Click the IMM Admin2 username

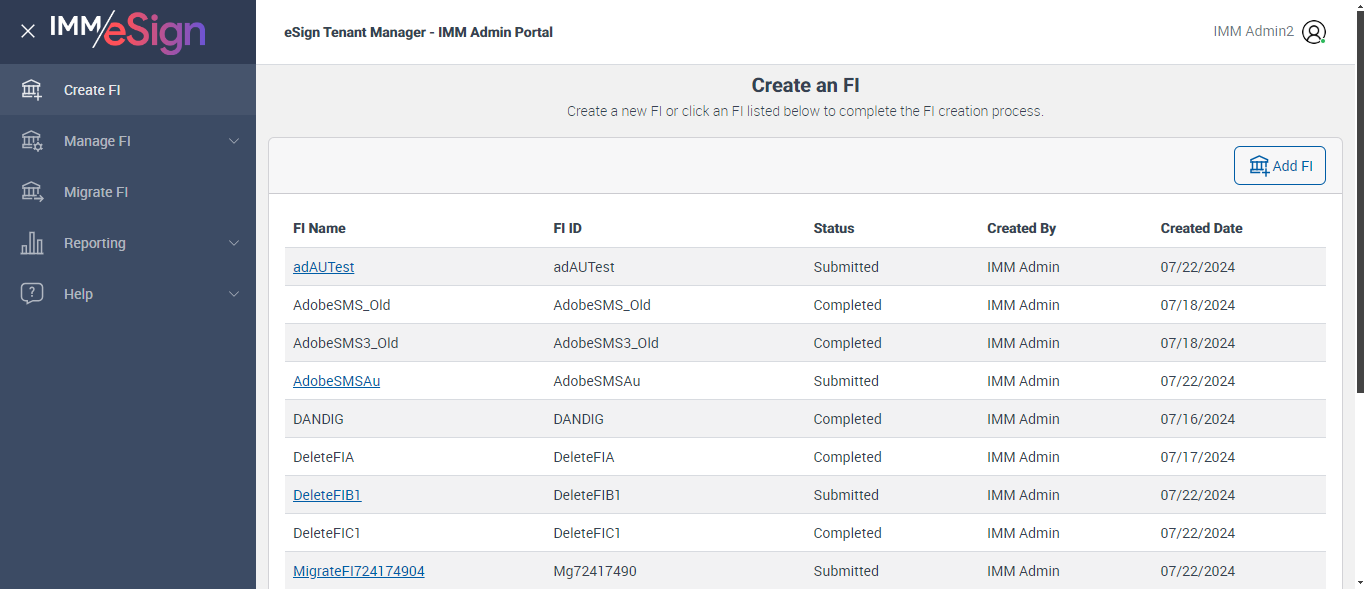[x=1253, y=32]
